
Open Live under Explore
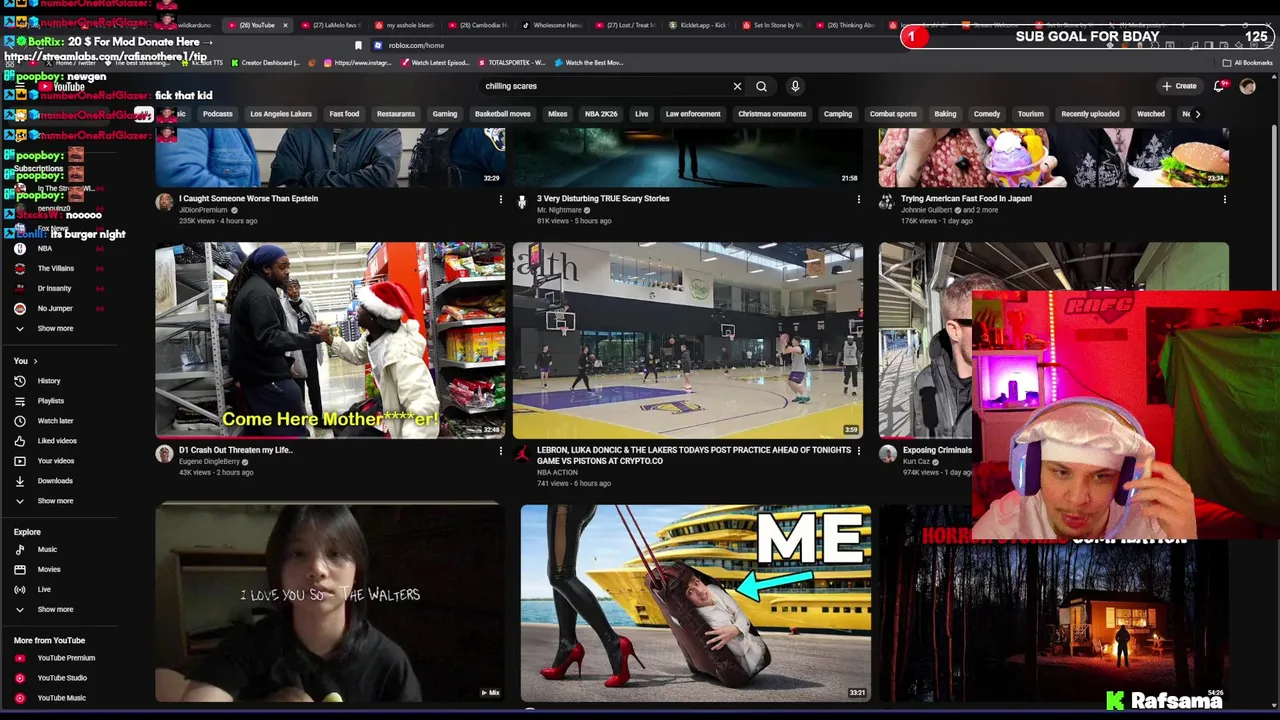click(x=44, y=589)
